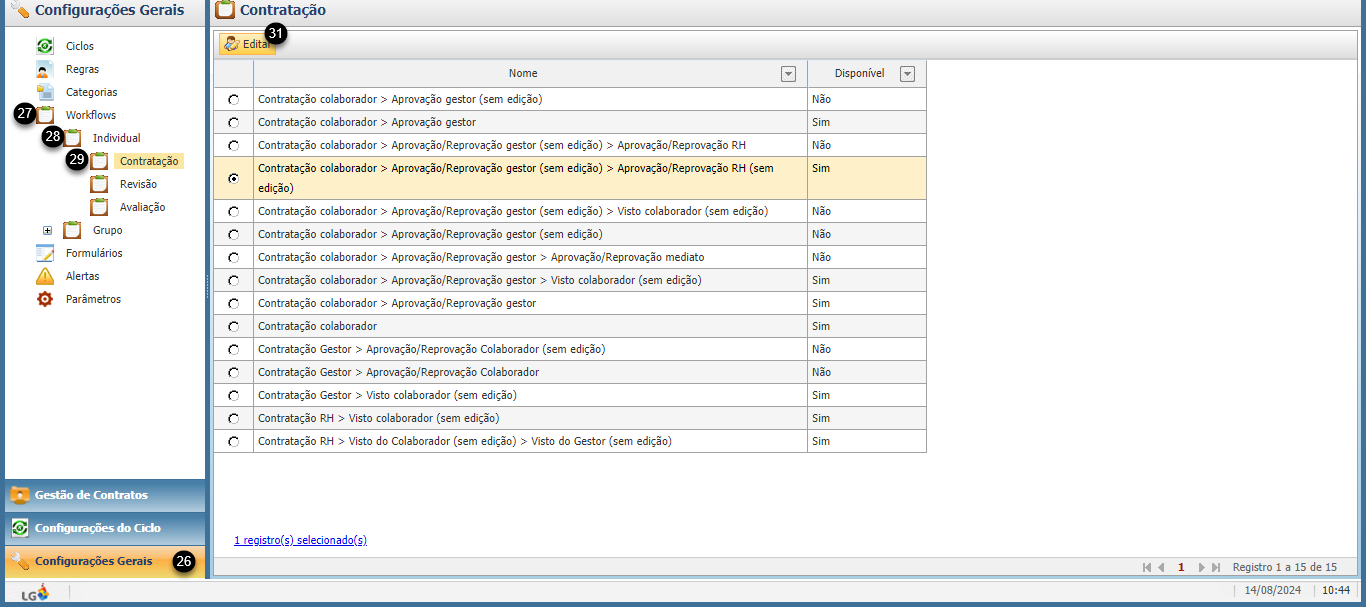This screenshot has height=607, width=1366.
Task: Click the Formulários pencil icon
Action: [x=45, y=253]
